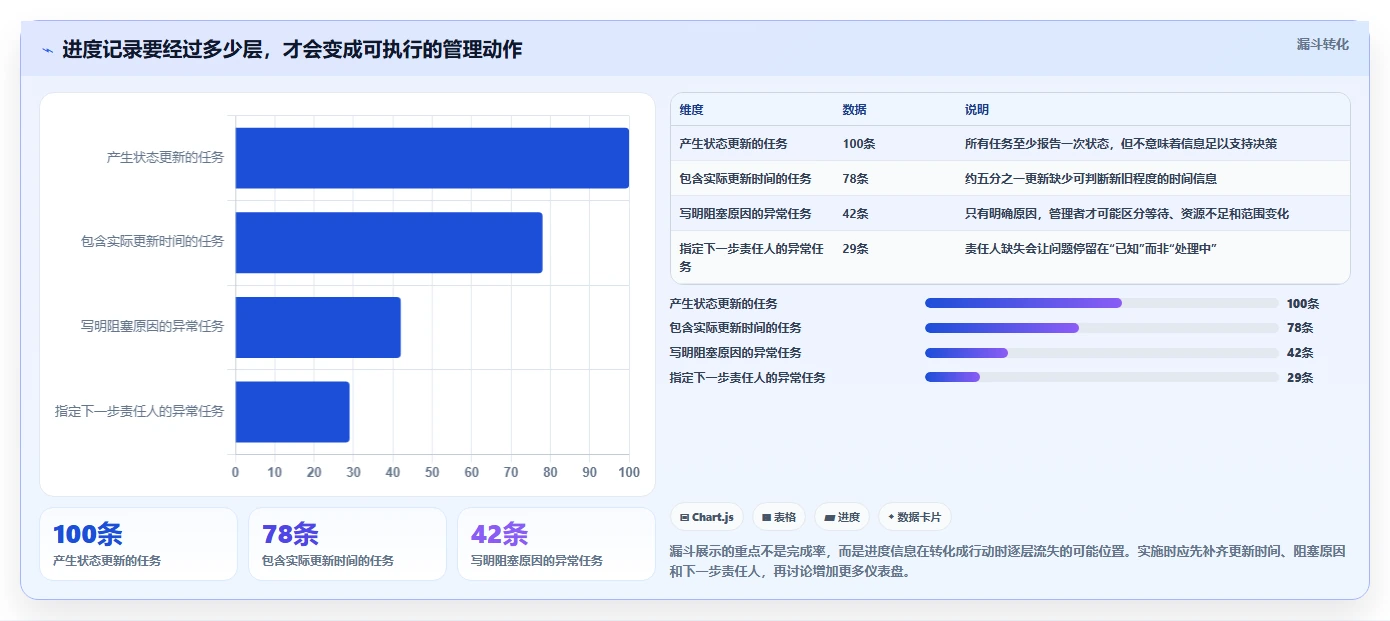Click table cell 产生状态更新的任务

coord(734,144)
